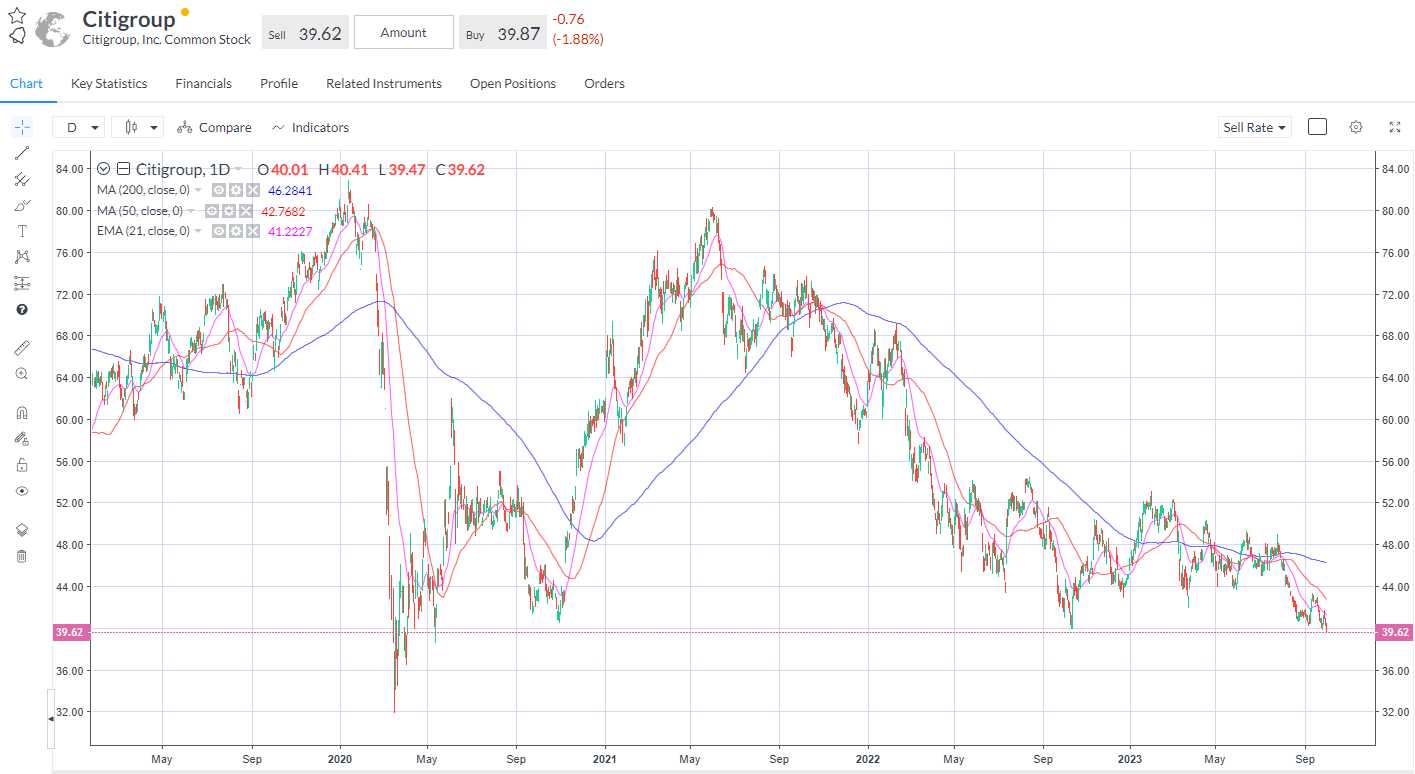Click the Sell 39.62 button
The height and width of the screenshot is (774, 1415).
pyautogui.click(x=305, y=31)
